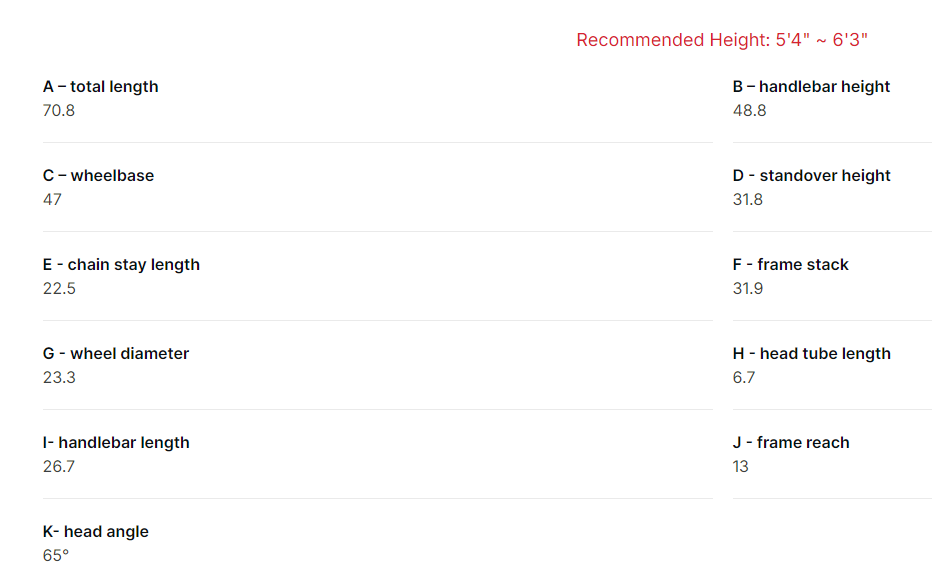The height and width of the screenshot is (584, 932).
Task: Click the 'J - frame reach' label
Action: coord(791,443)
